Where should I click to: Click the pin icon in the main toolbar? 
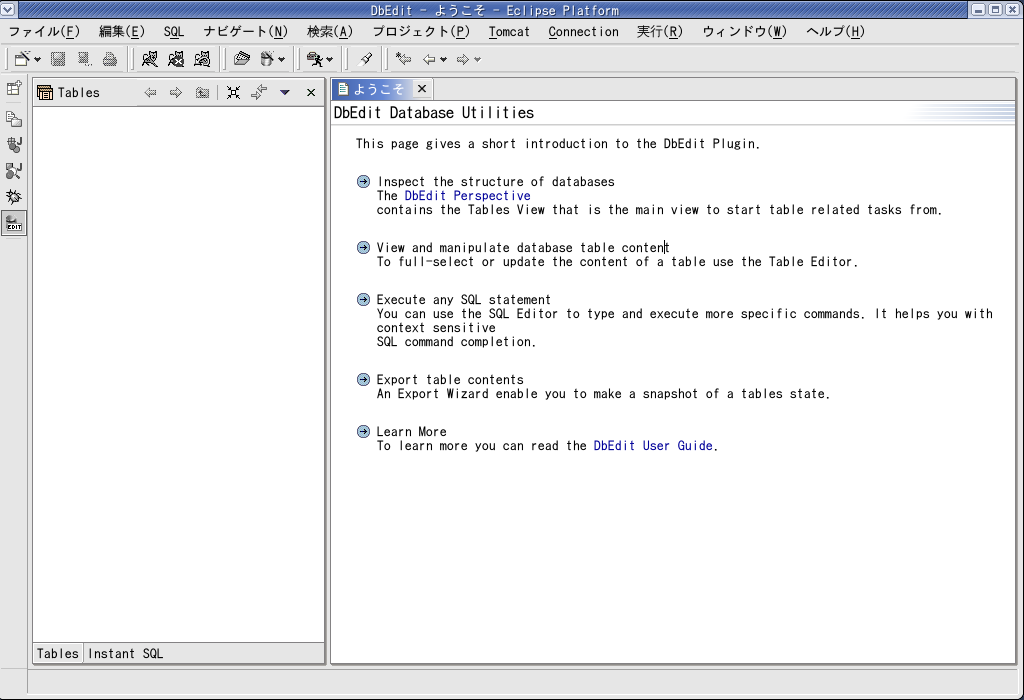click(x=366, y=59)
